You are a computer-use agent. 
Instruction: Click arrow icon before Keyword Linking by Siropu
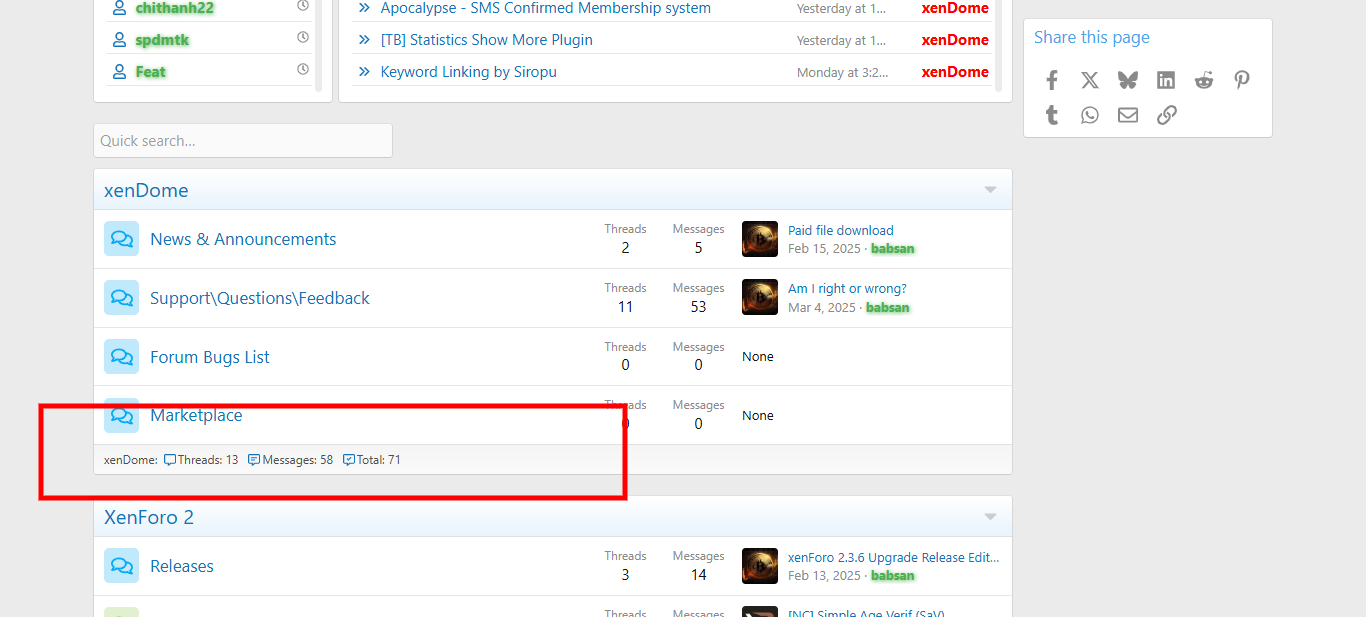[364, 72]
